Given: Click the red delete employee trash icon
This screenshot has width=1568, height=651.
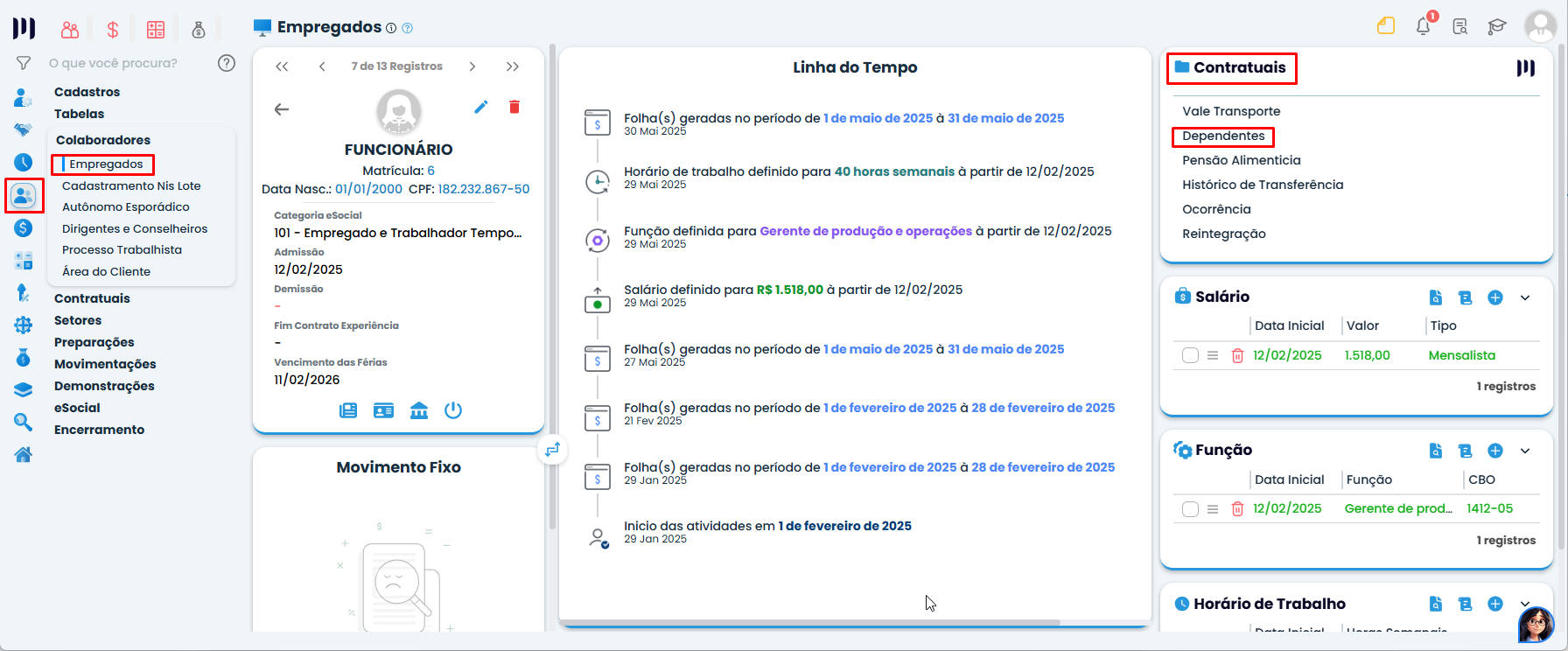Looking at the screenshot, I should tap(514, 107).
